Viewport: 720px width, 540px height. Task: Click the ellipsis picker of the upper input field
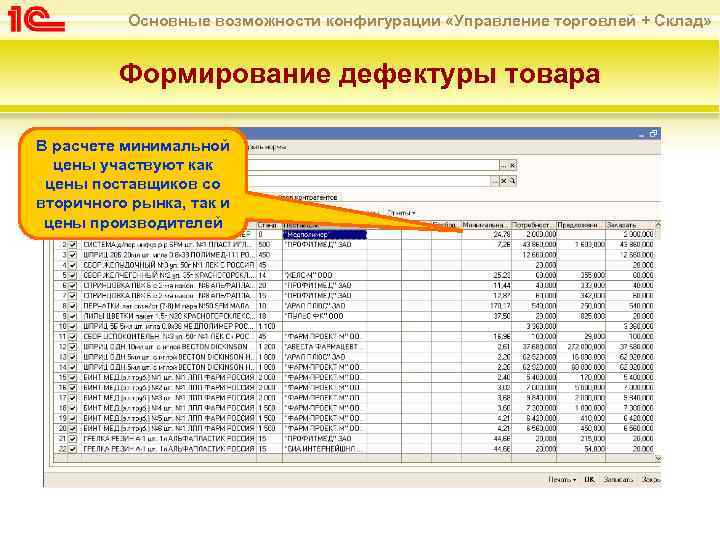click(x=503, y=165)
